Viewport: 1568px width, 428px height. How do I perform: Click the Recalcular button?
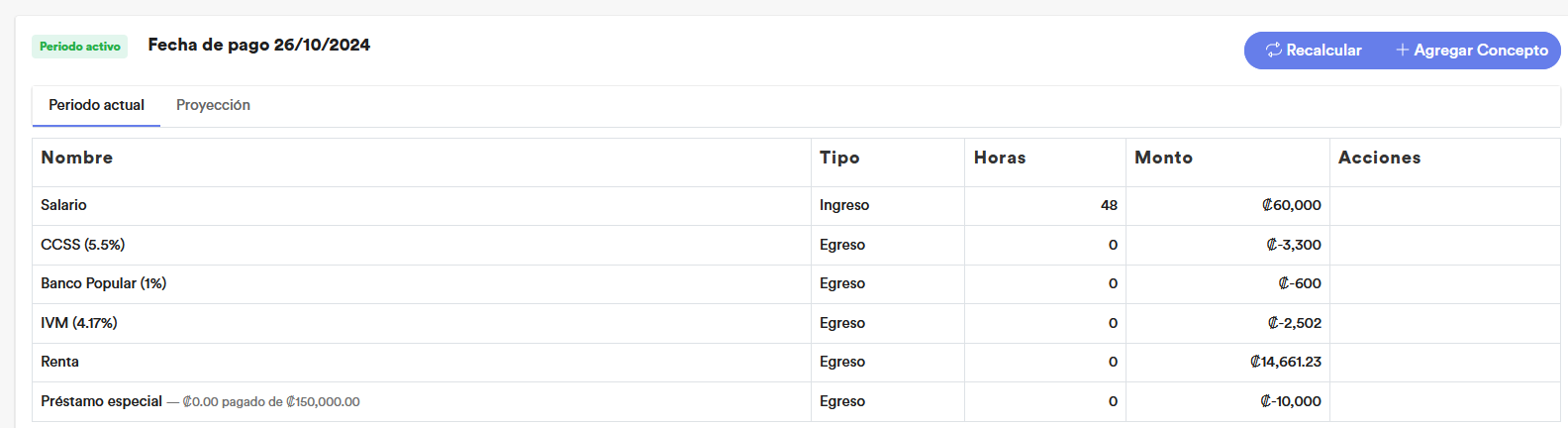pos(1313,50)
